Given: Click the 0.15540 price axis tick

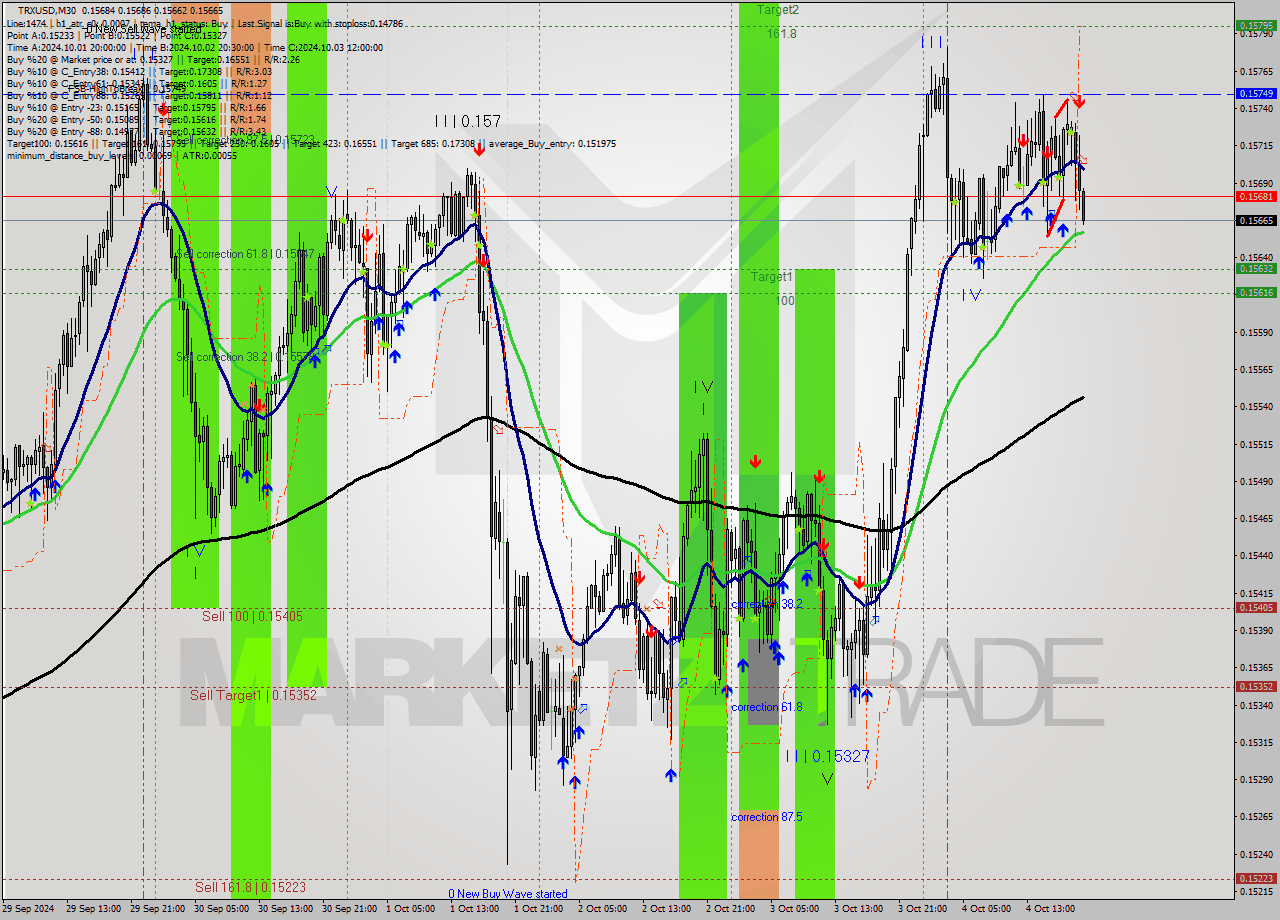Looking at the screenshot, I should [x=1256, y=406].
